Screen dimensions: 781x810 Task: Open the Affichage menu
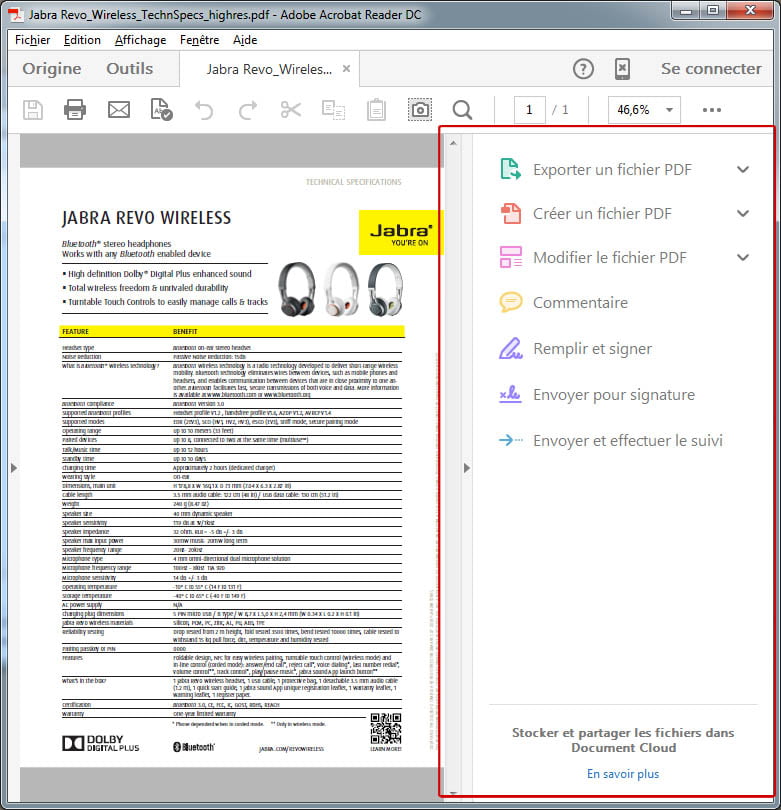[140, 40]
